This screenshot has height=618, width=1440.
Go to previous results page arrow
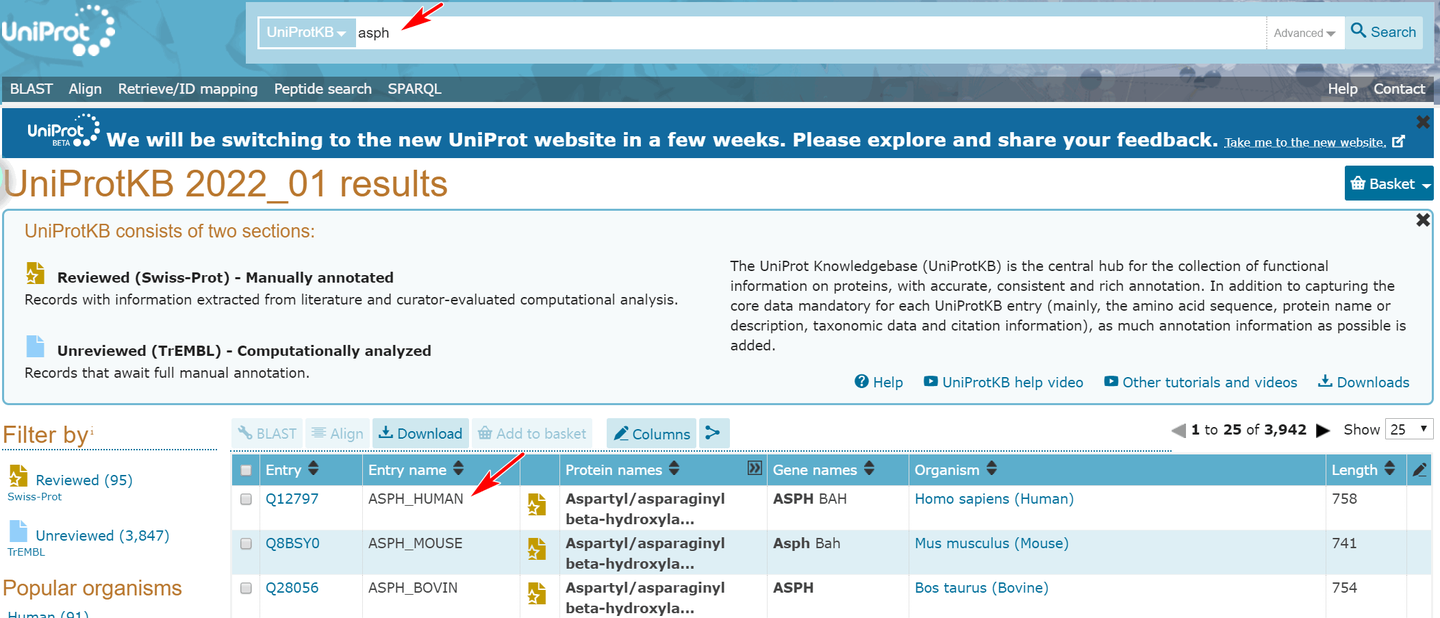click(x=1179, y=430)
